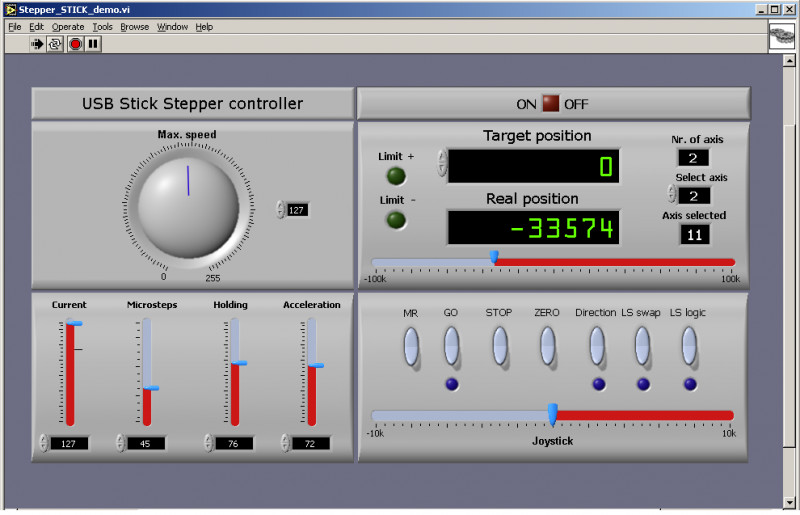
Task: Open the Window menu
Action: tap(172, 27)
